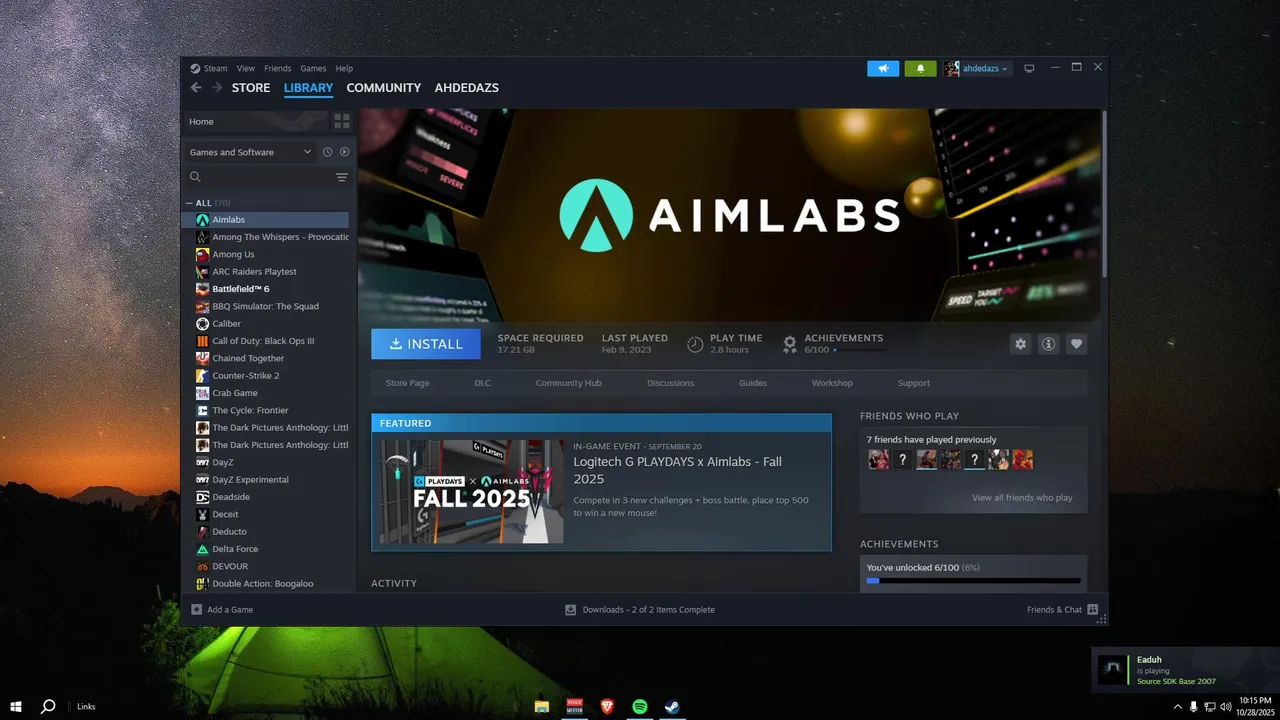
Task: Open the Logitech G PLAYDAYS event thumbnail
Action: pos(472,491)
